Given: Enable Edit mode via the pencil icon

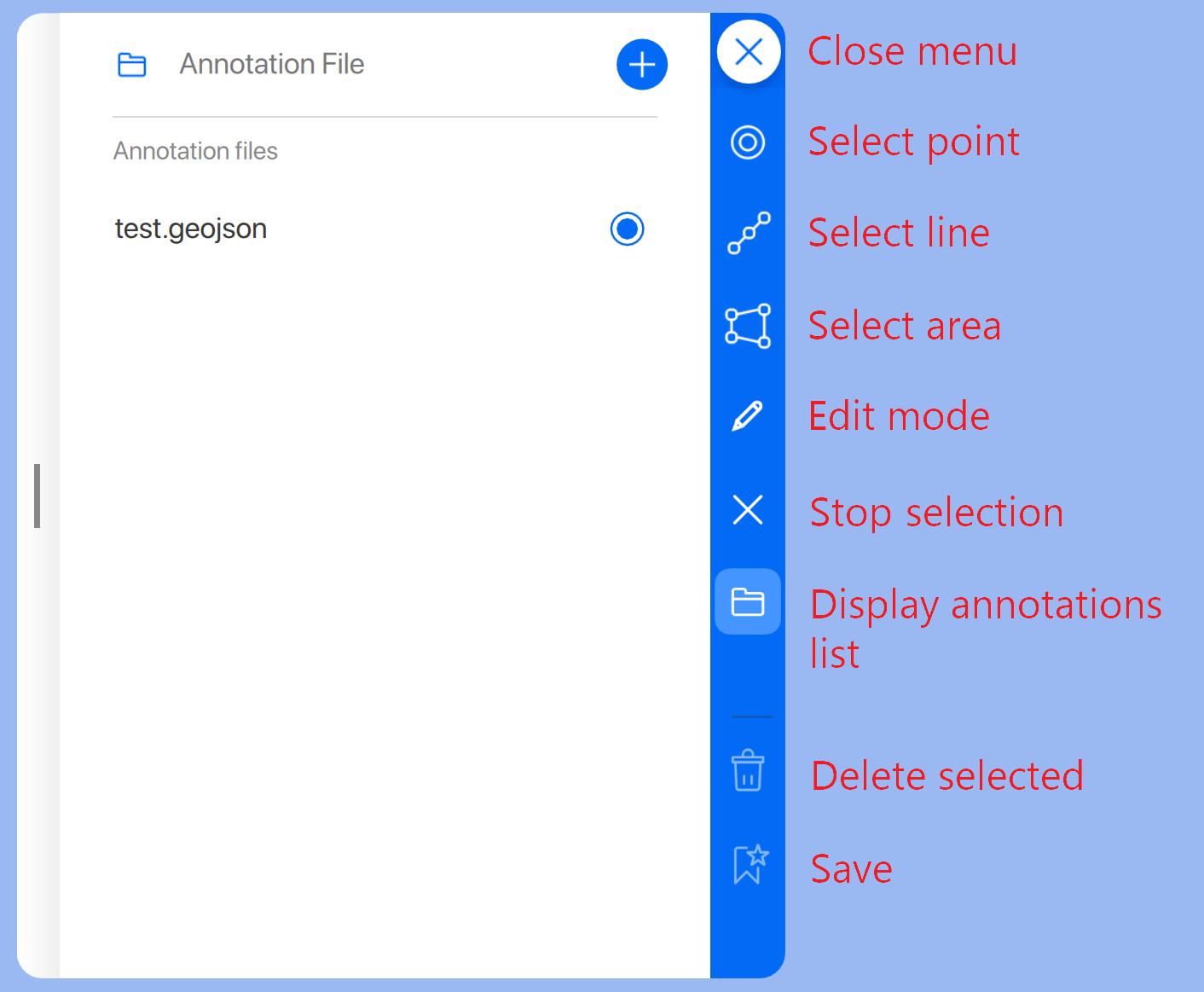Looking at the screenshot, I should pyautogui.click(x=748, y=417).
